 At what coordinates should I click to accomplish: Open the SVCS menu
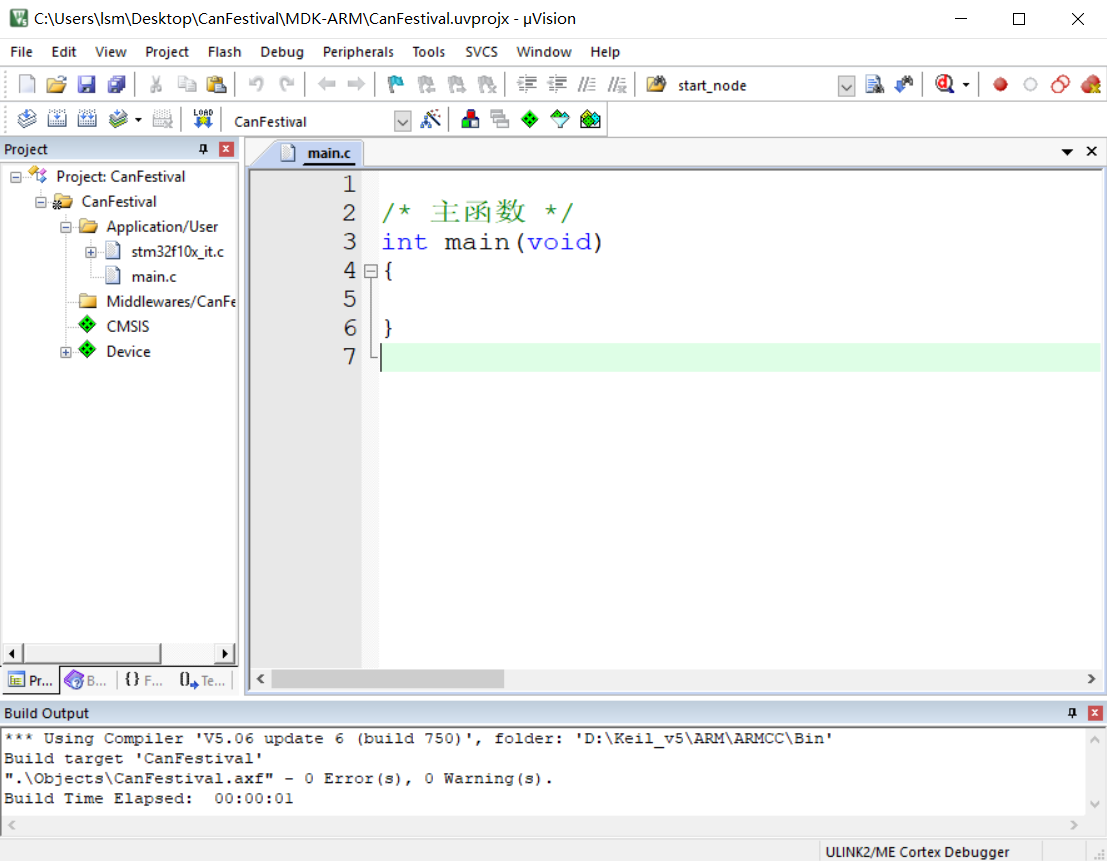[x=481, y=52]
